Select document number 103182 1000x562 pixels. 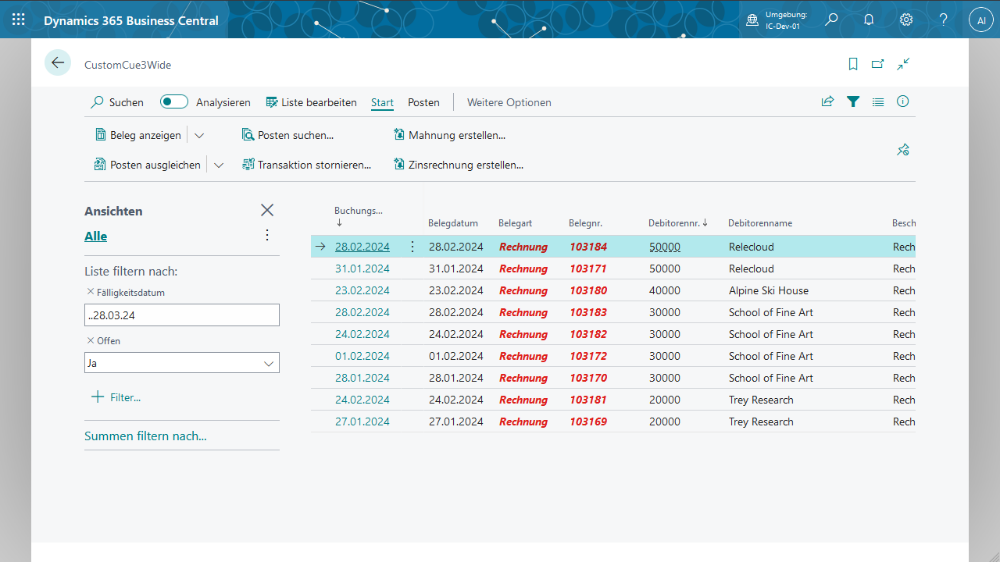pyautogui.click(x=588, y=334)
